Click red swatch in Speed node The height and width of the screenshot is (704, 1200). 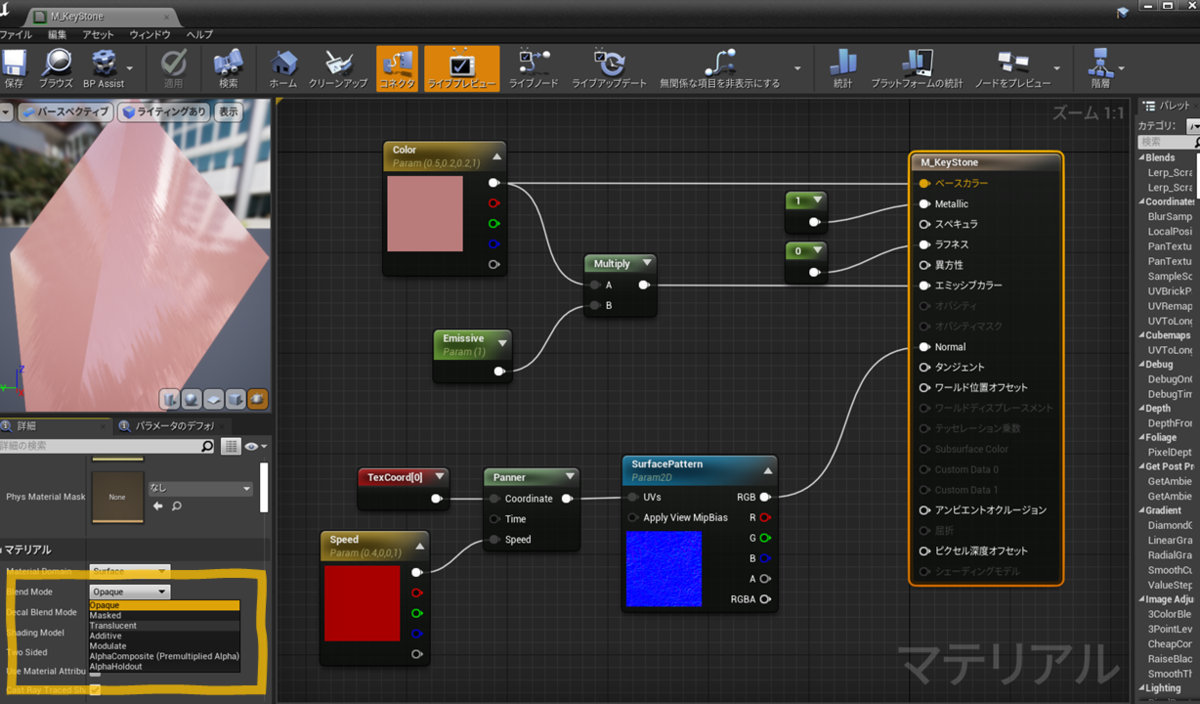pyautogui.click(x=362, y=603)
